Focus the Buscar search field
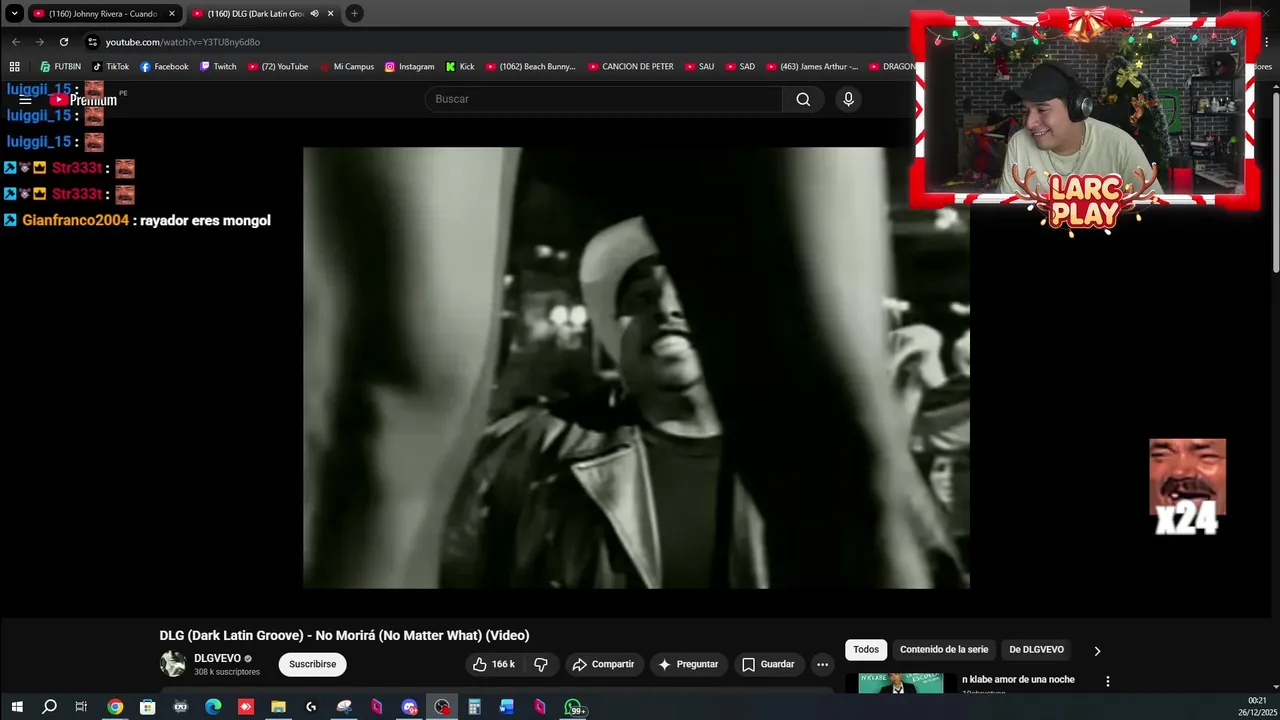 click(x=603, y=99)
